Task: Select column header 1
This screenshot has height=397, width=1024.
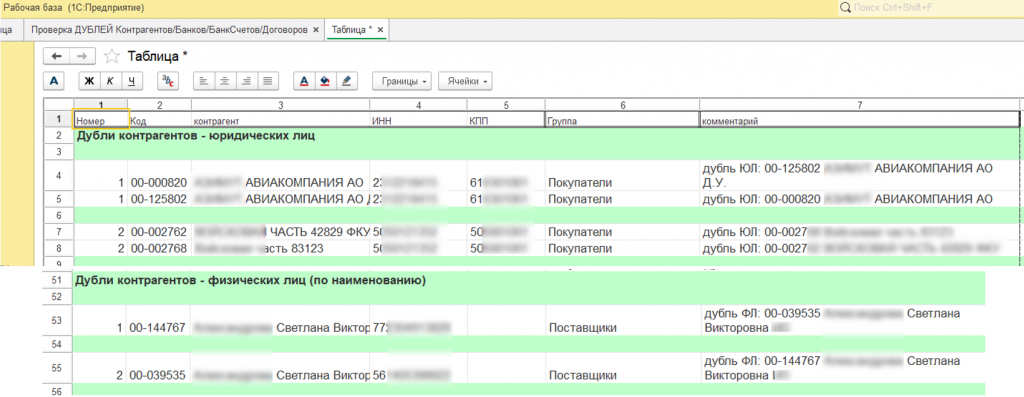Action: (101, 104)
